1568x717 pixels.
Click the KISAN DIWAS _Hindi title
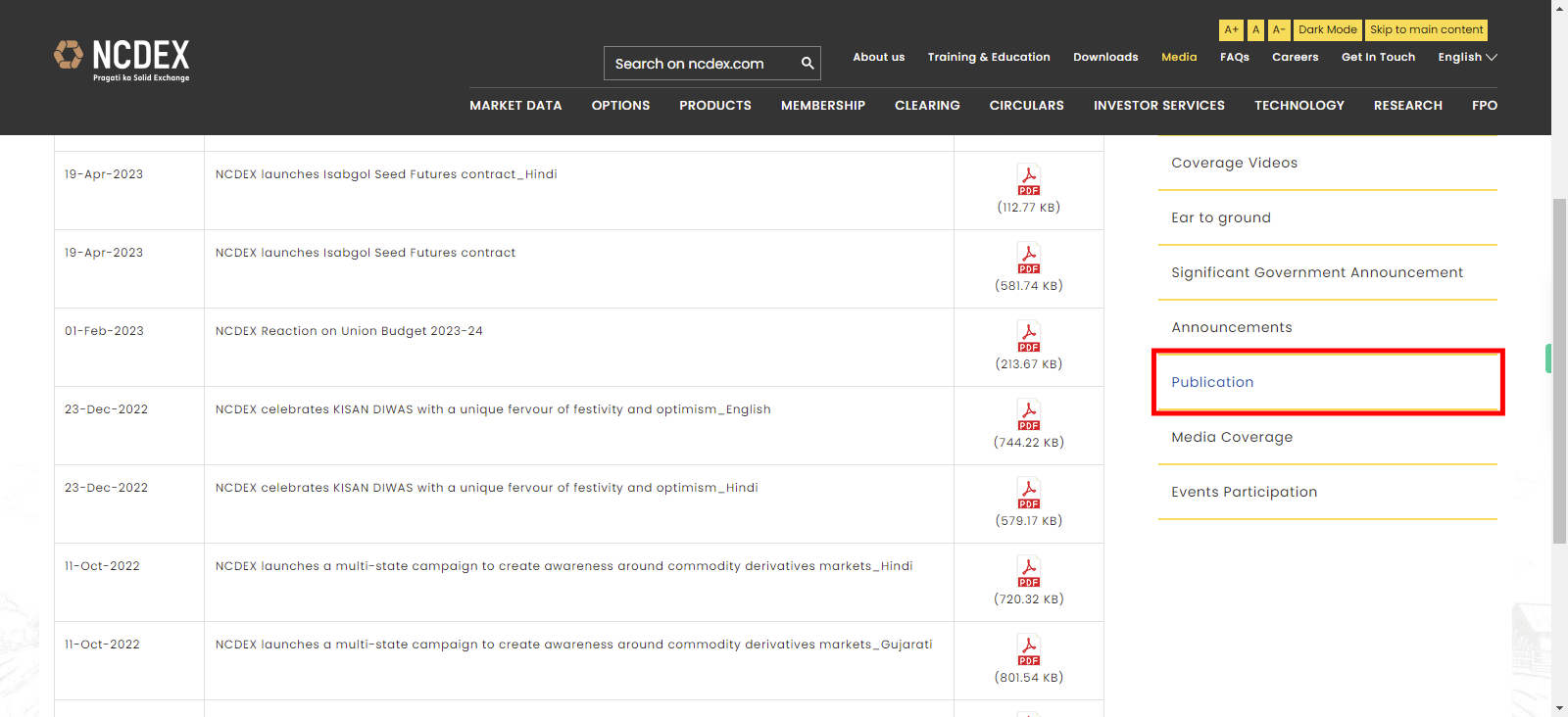click(486, 488)
